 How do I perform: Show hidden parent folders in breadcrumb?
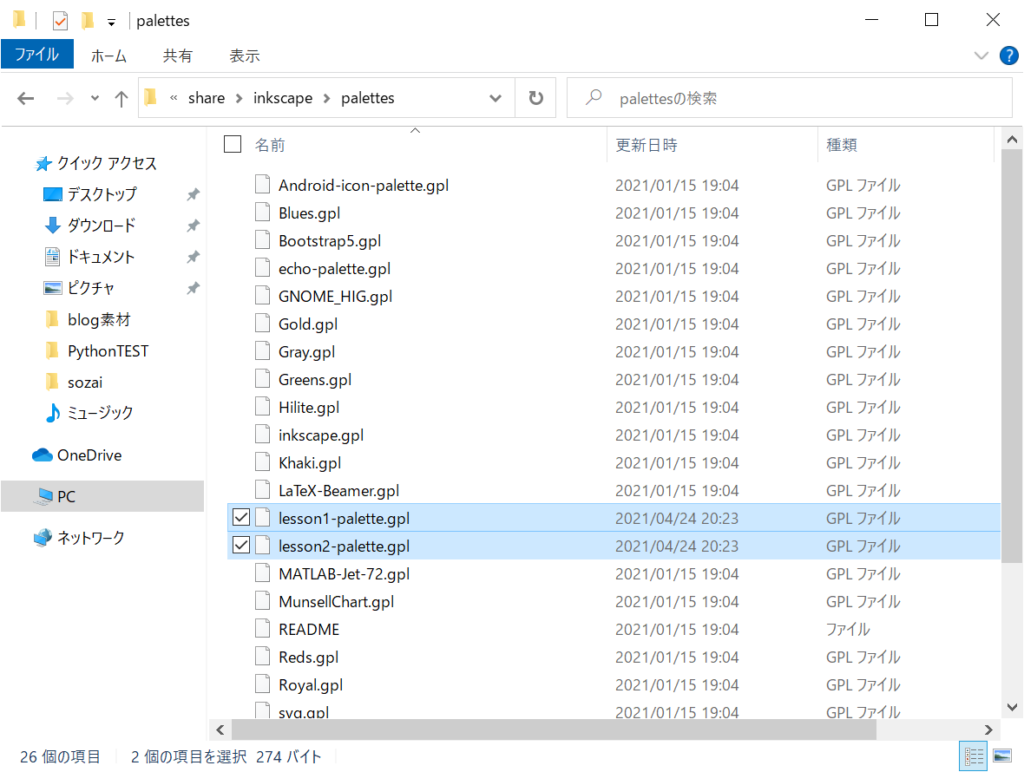pyautogui.click(x=174, y=98)
